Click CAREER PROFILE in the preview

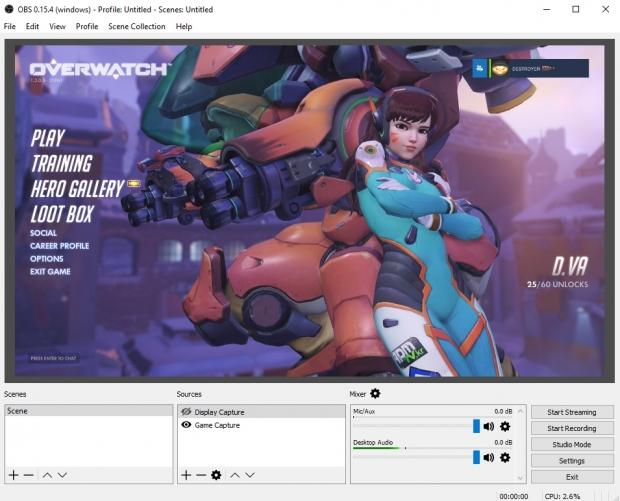[x=60, y=246]
